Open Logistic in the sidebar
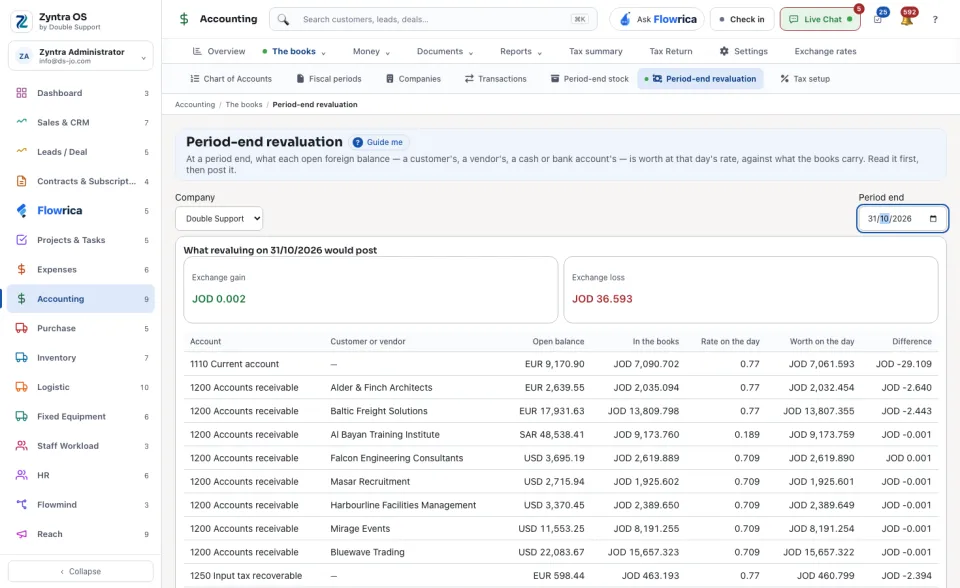This screenshot has width=960, height=588. (x=81, y=387)
